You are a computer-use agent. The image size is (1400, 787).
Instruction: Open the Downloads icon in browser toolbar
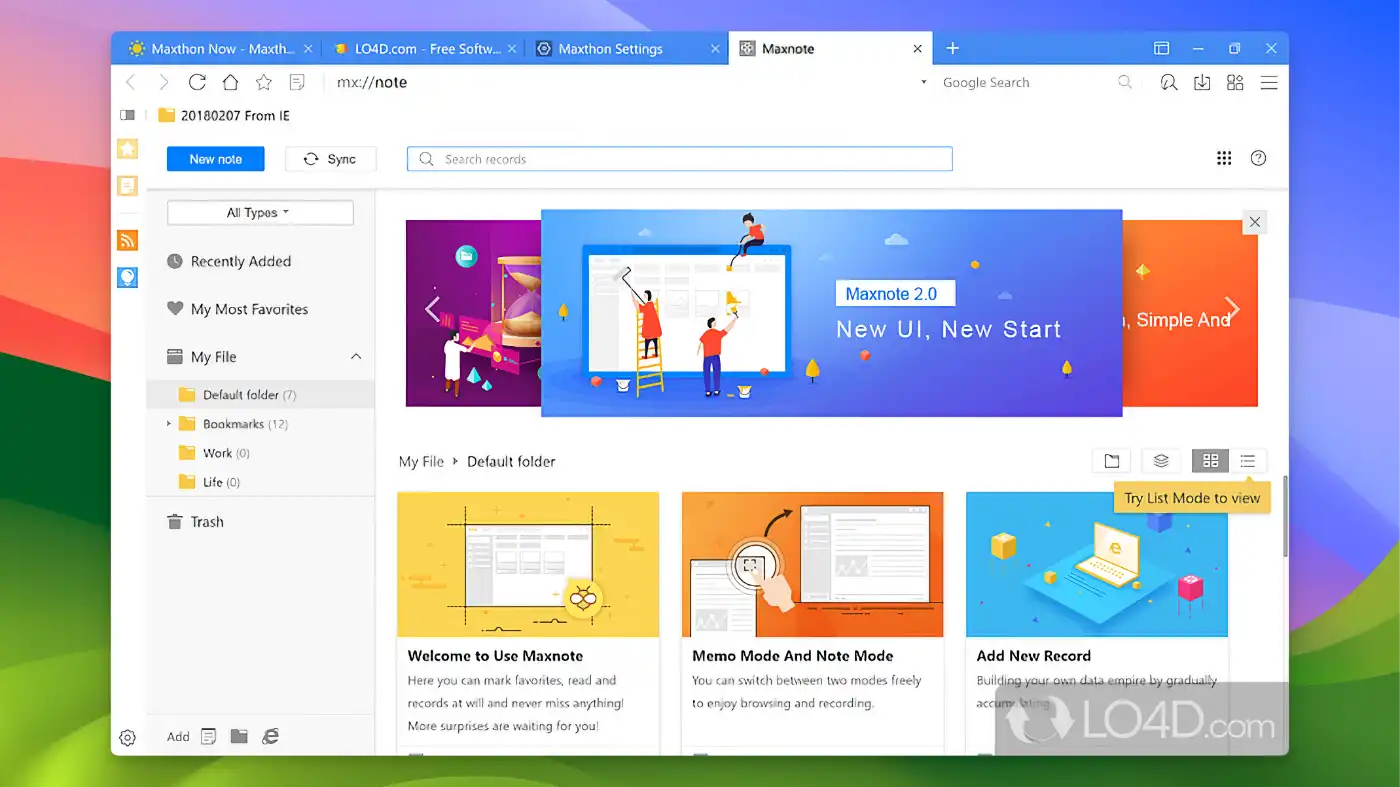pos(1202,82)
